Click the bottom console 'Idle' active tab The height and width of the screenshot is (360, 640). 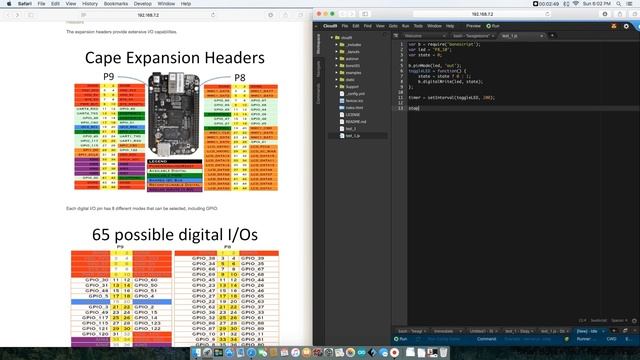(x=591, y=331)
